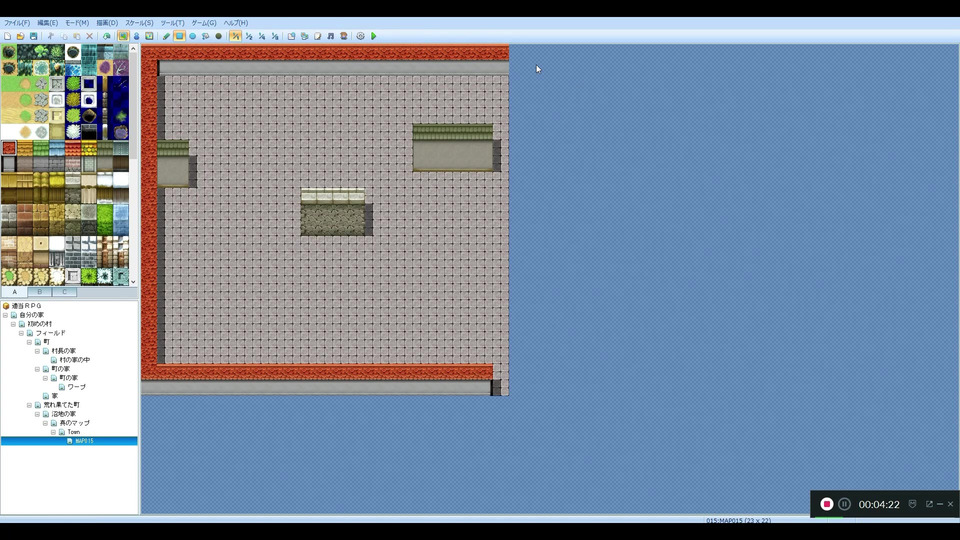
Task: Start Playtest with green play arrow
Action: tap(373, 36)
